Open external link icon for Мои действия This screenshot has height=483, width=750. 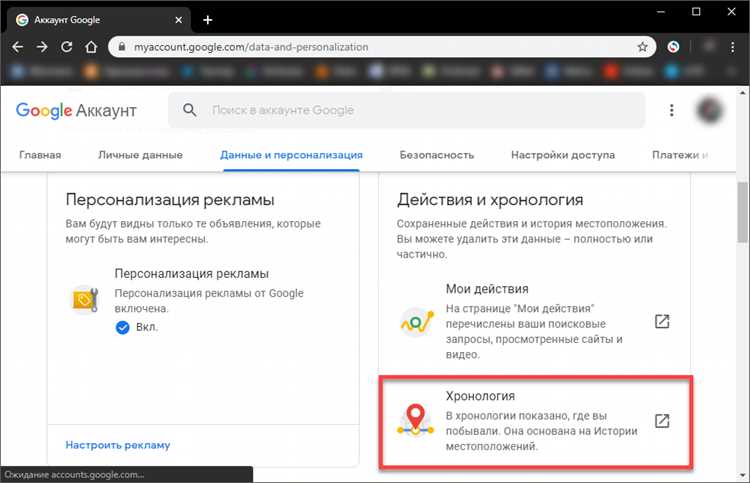662,321
